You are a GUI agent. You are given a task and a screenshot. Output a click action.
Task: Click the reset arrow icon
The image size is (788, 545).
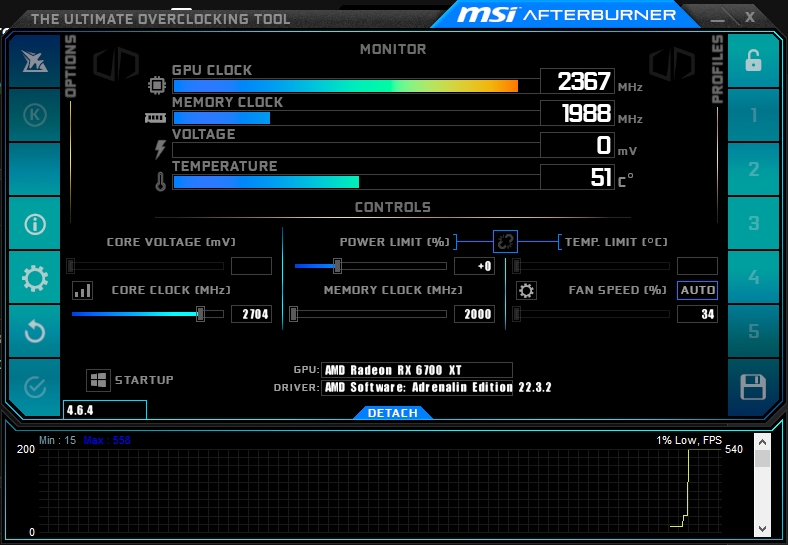coord(34,331)
